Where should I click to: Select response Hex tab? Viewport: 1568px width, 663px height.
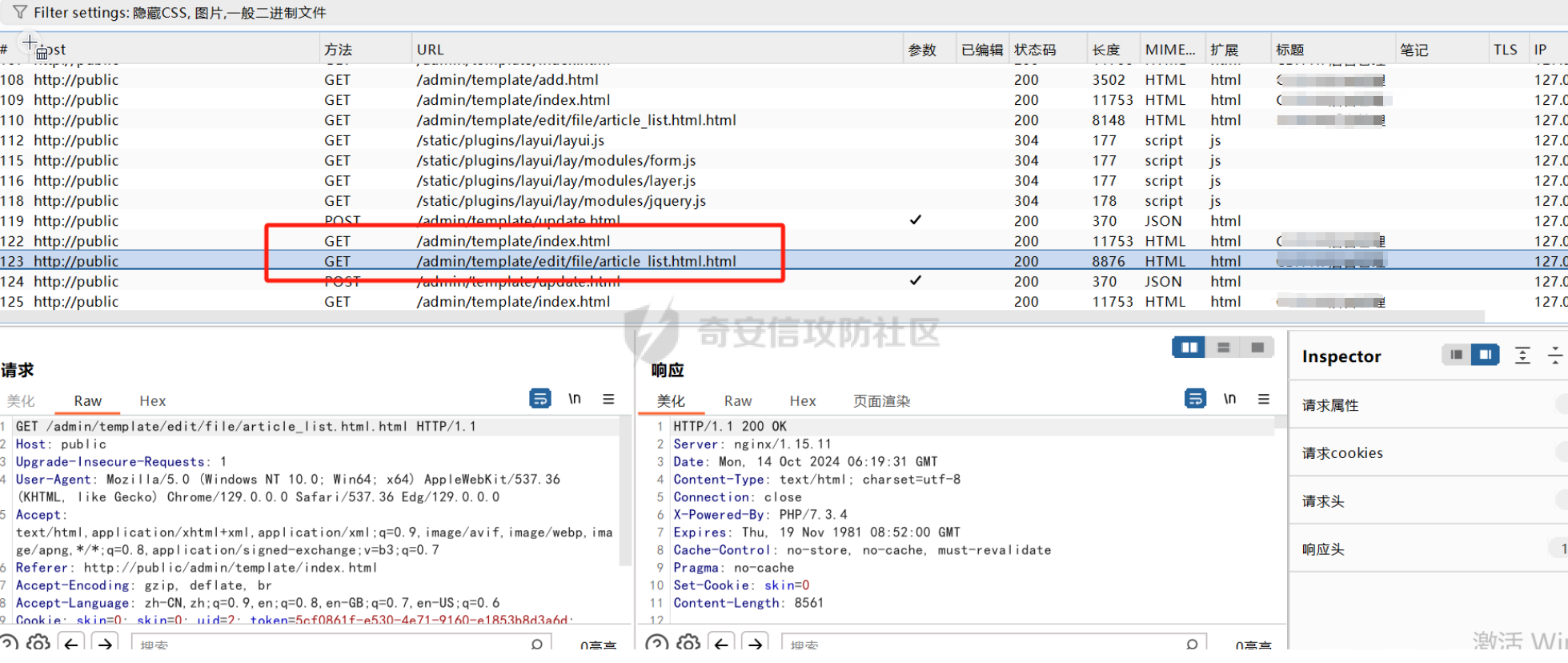(803, 401)
